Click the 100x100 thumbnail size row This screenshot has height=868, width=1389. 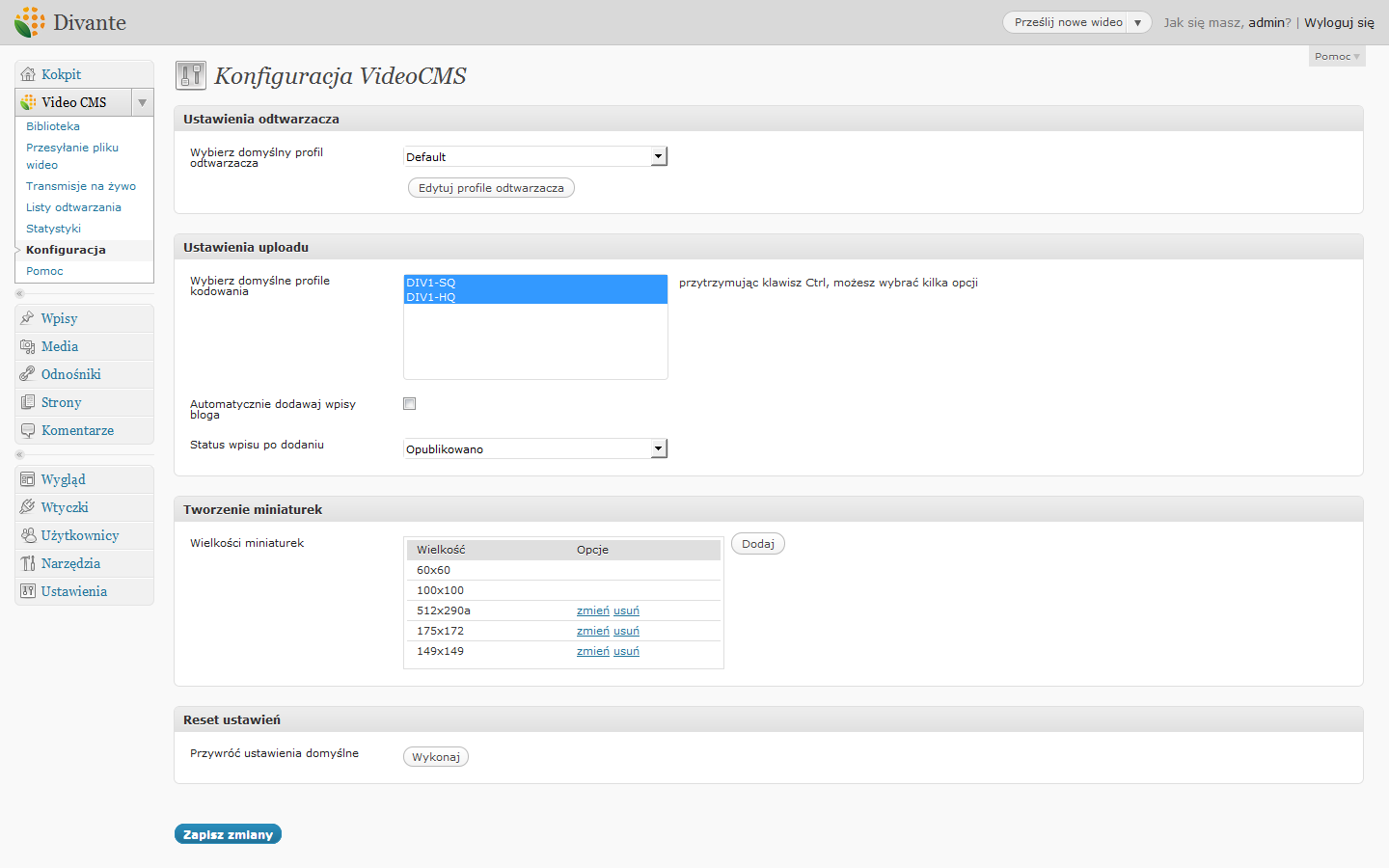tap(563, 590)
